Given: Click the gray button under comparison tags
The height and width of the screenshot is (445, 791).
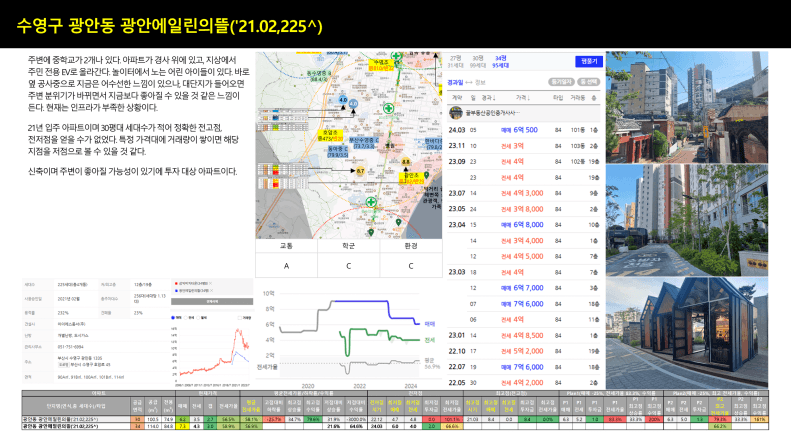Looking at the screenshot, I should click(212, 301).
